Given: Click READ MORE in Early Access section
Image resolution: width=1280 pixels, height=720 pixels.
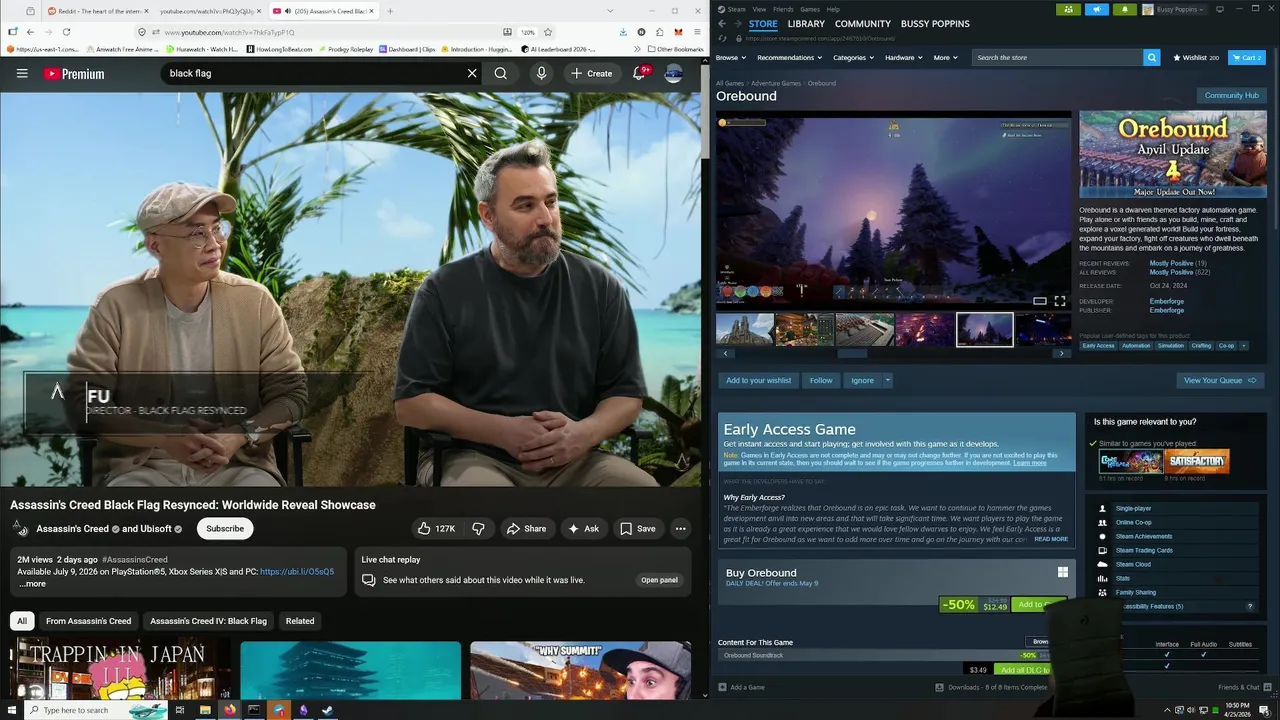Looking at the screenshot, I should coord(1051,539).
